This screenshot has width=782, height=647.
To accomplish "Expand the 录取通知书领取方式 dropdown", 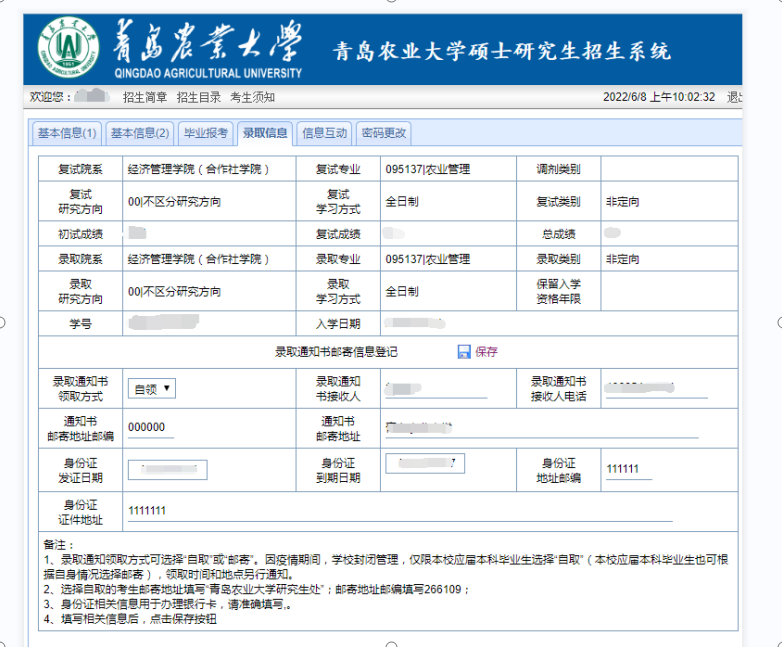I will [x=153, y=389].
